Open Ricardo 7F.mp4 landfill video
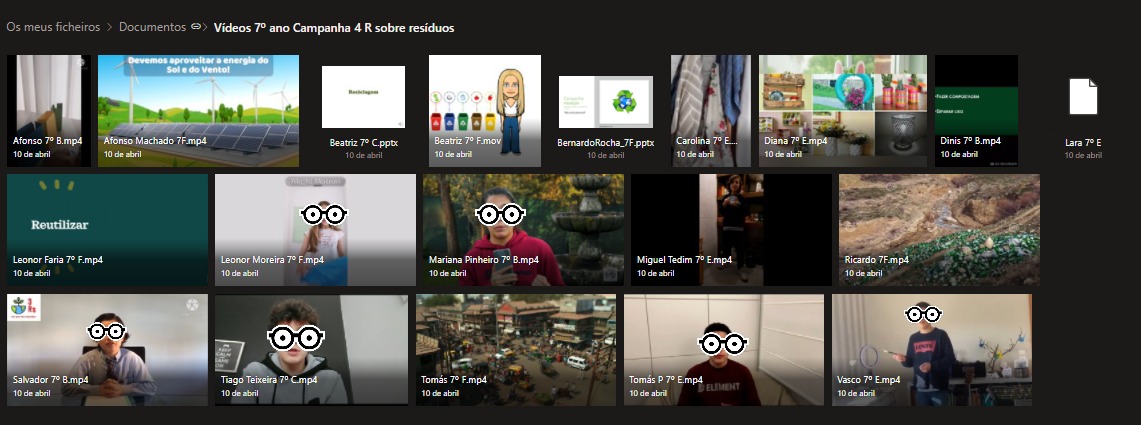Image resolution: width=1141 pixels, height=425 pixels. pos(939,230)
